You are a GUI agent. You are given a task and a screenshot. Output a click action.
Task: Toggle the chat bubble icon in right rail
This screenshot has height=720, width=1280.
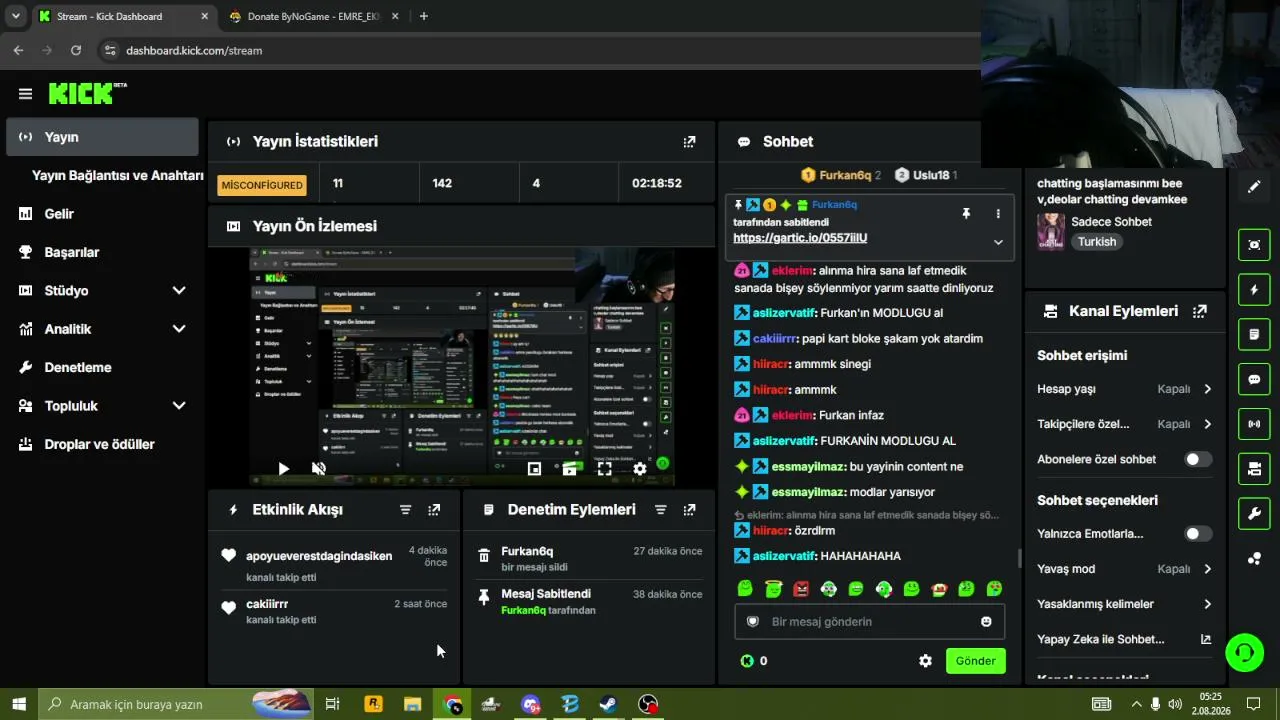[x=1254, y=380]
